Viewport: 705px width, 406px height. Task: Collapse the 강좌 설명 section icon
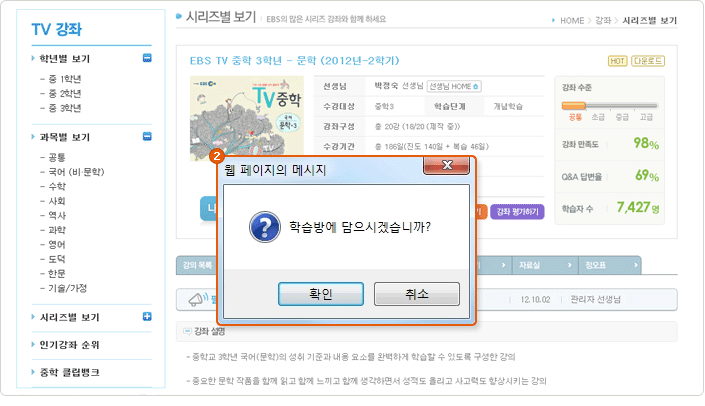pyautogui.click(x=187, y=331)
